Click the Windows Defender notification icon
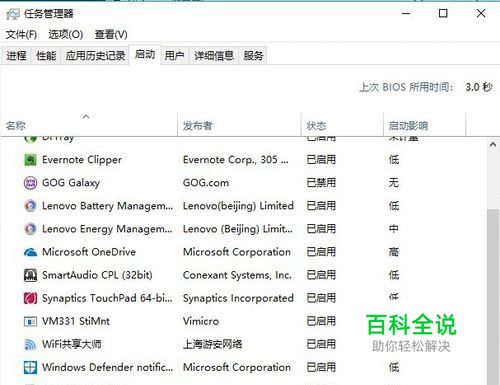The width and height of the screenshot is (500, 385). click(x=30, y=367)
